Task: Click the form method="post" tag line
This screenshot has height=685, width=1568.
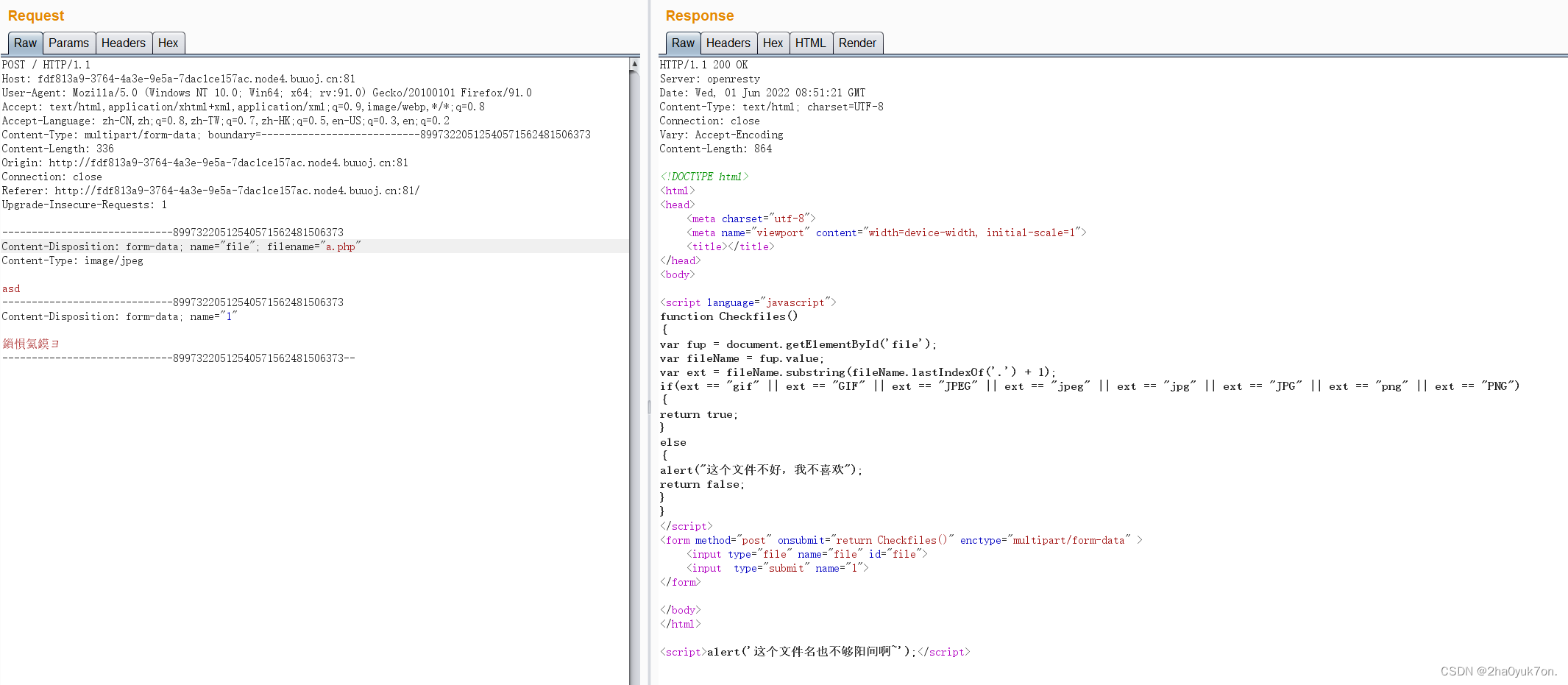Action: 901,540
